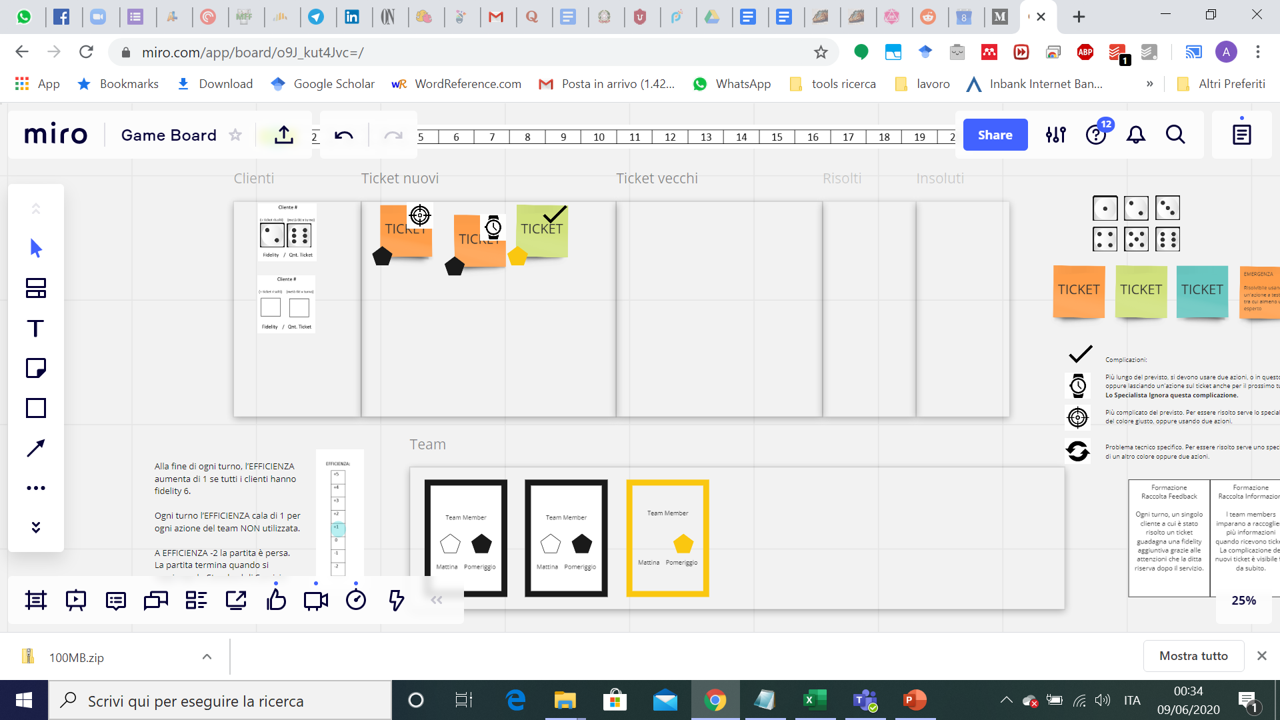1280x720 pixels.
Task: Click Mostra tutto in downloads bar
Action: (x=1193, y=656)
